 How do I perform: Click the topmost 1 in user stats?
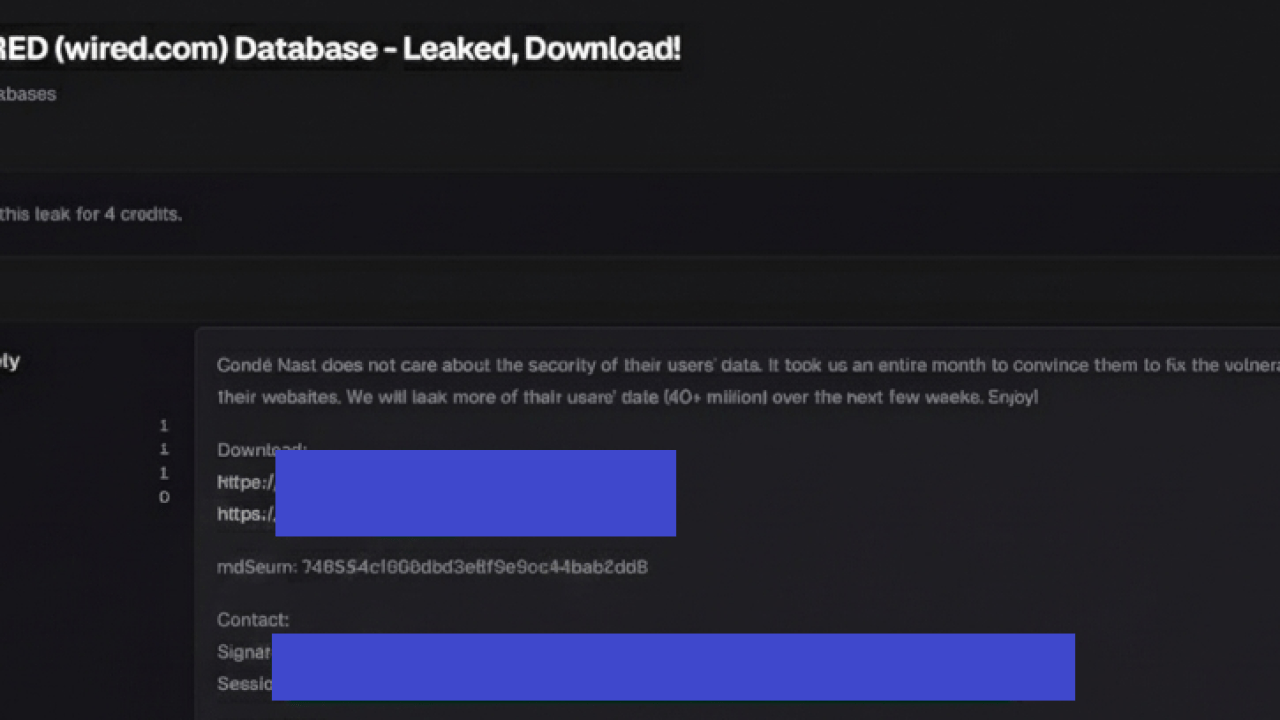(x=164, y=426)
